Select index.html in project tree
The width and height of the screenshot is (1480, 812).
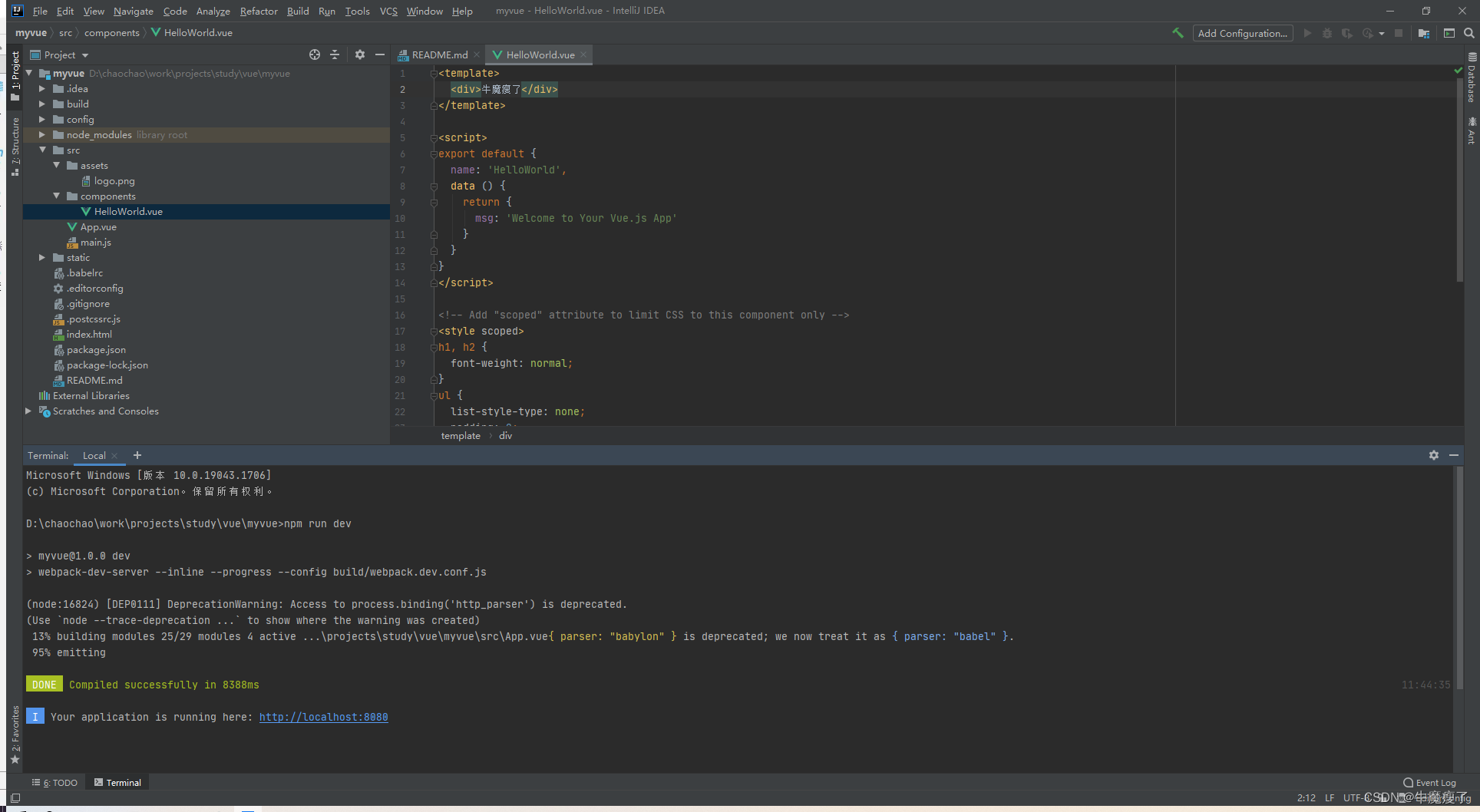click(89, 335)
